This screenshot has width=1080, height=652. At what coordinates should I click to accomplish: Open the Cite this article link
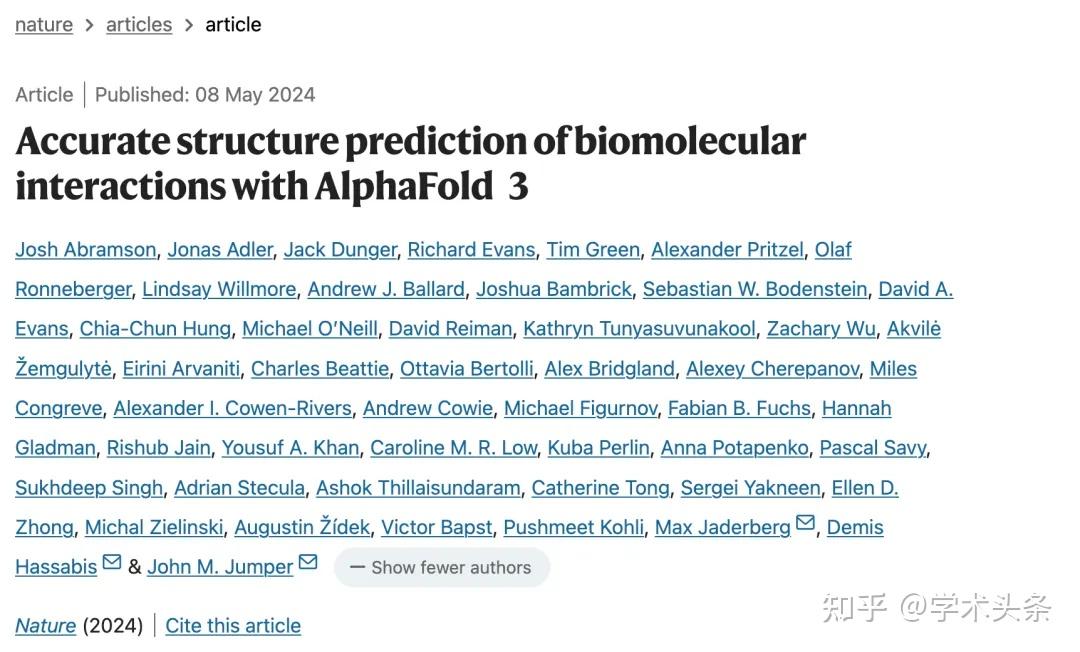[x=233, y=625]
